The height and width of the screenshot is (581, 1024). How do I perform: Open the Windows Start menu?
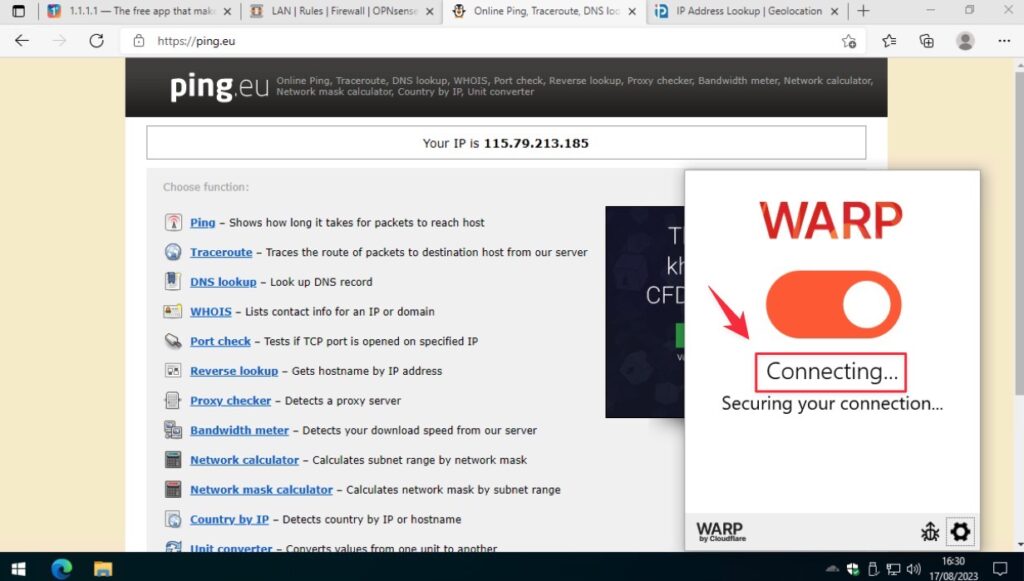(18, 567)
